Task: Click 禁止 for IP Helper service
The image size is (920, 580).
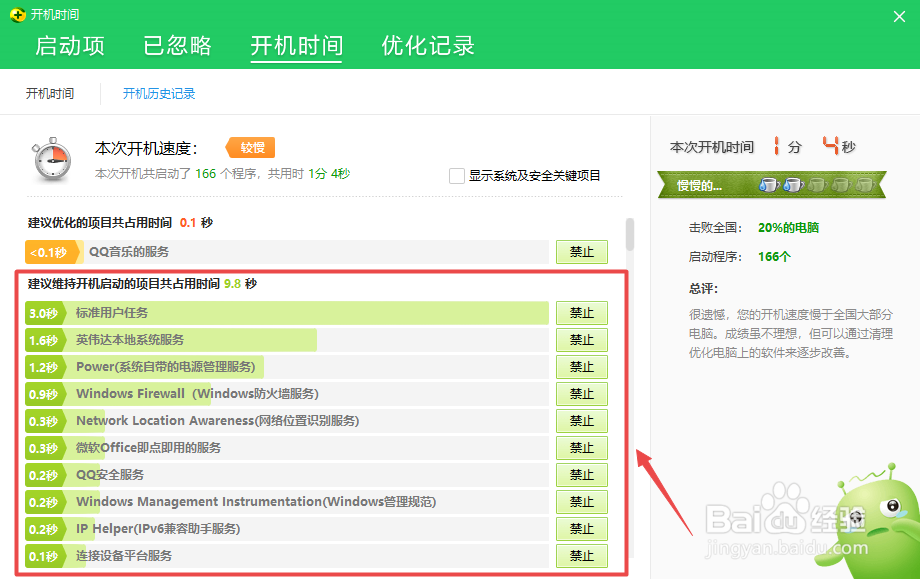Action: 581,528
